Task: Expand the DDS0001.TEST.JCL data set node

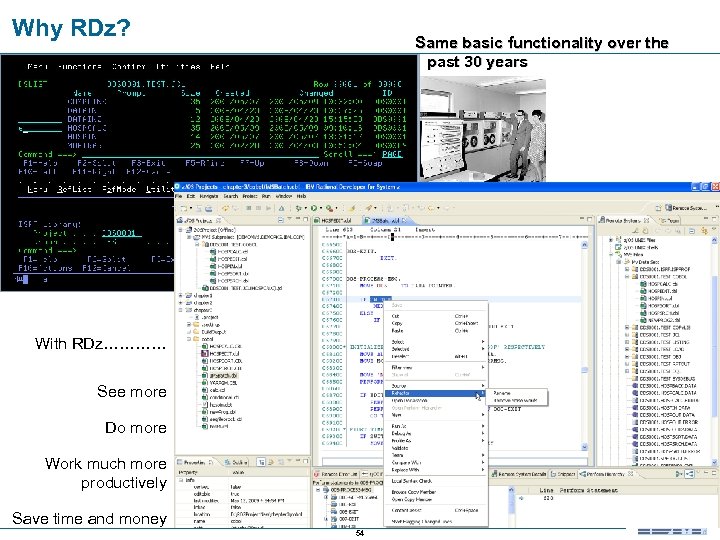Action: tap(627, 335)
